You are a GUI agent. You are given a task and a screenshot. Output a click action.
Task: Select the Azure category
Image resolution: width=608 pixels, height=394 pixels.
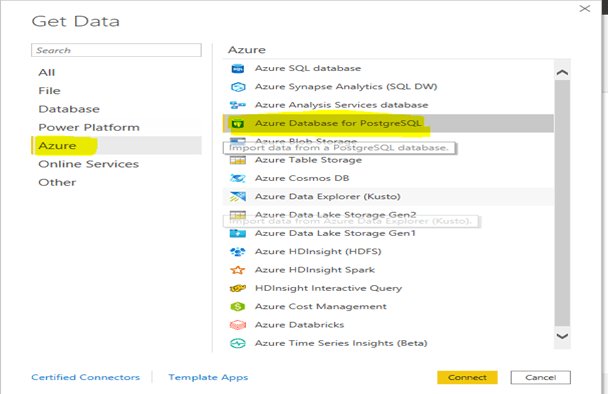pyautogui.click(x=116, y=146)
